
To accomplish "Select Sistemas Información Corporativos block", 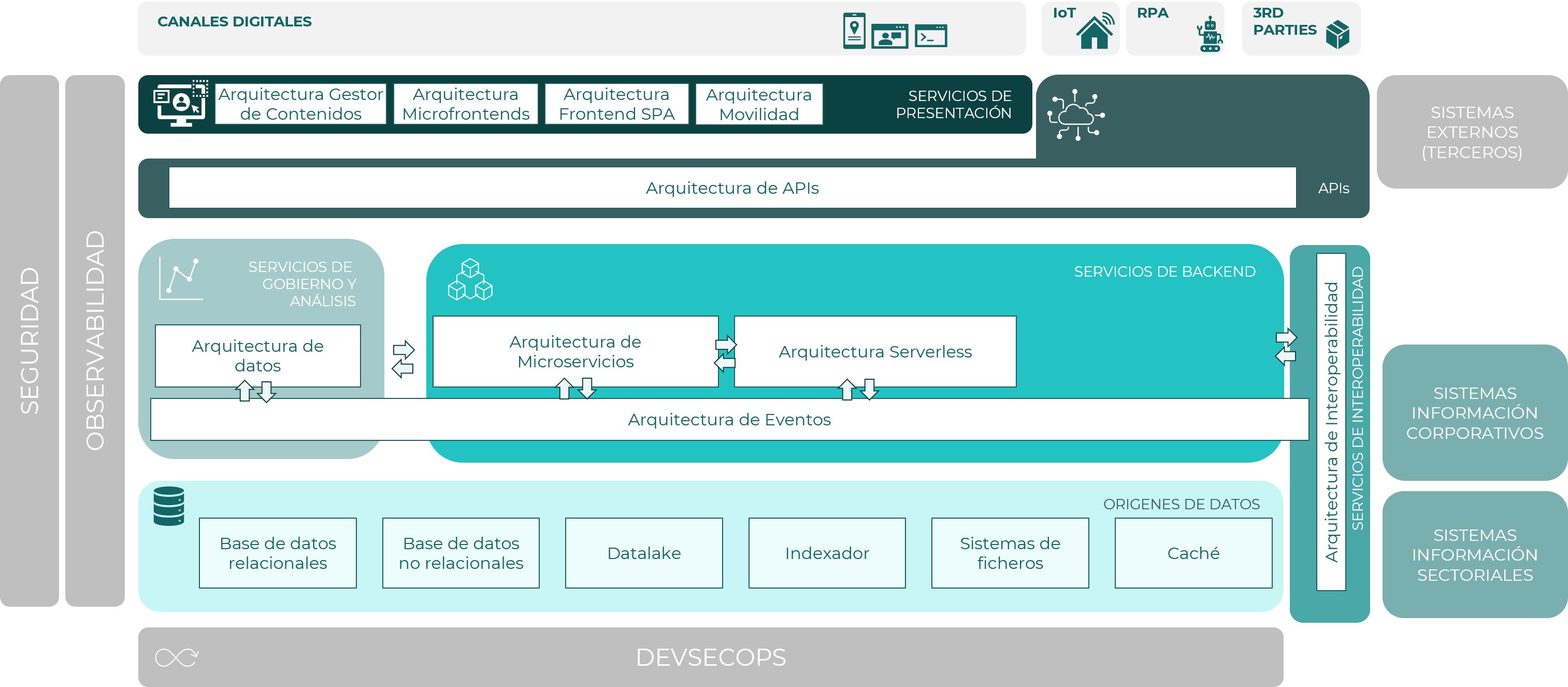I will tap(1475, 413).
